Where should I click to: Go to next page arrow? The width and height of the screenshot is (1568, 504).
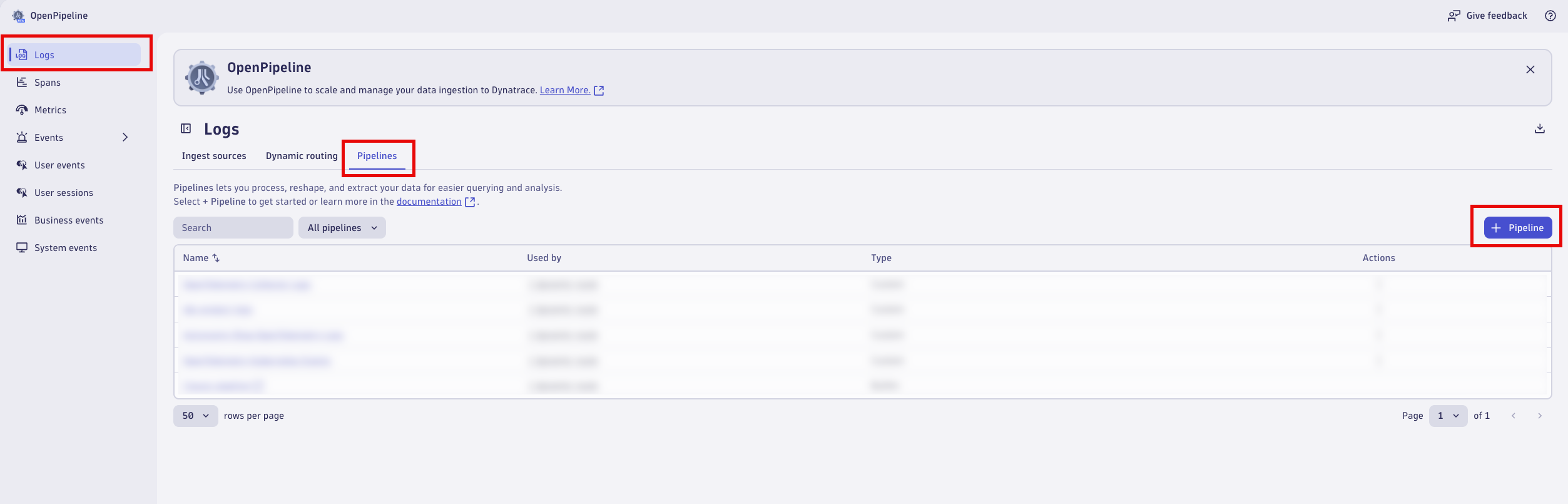1540,416
